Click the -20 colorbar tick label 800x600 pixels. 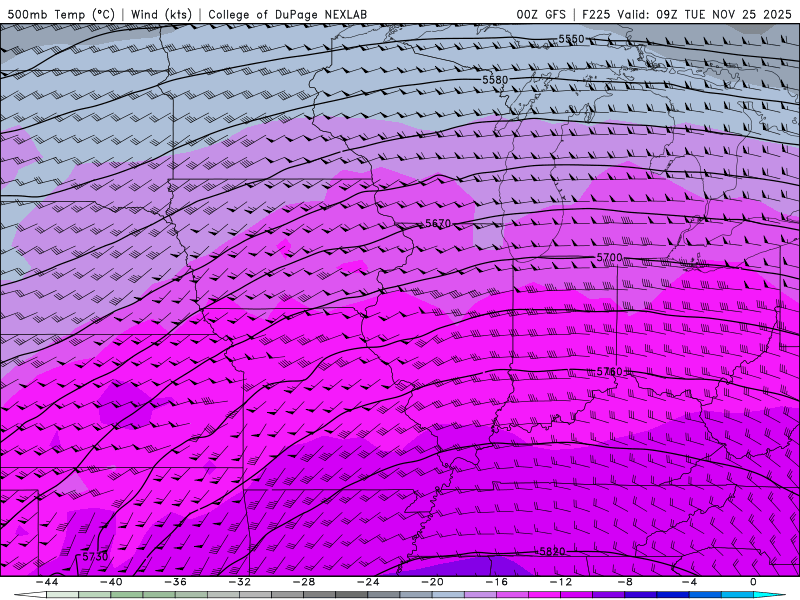(432, 582)
